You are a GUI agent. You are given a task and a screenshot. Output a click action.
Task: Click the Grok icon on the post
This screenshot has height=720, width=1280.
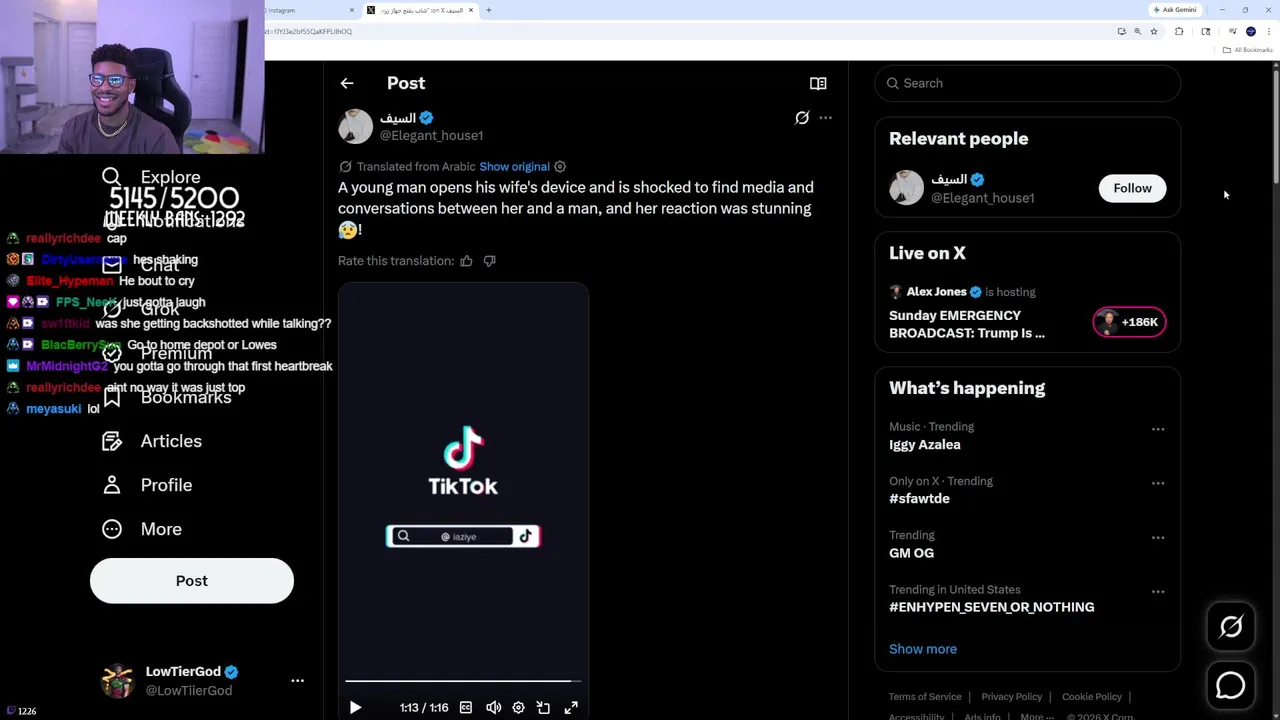[802, 118]
